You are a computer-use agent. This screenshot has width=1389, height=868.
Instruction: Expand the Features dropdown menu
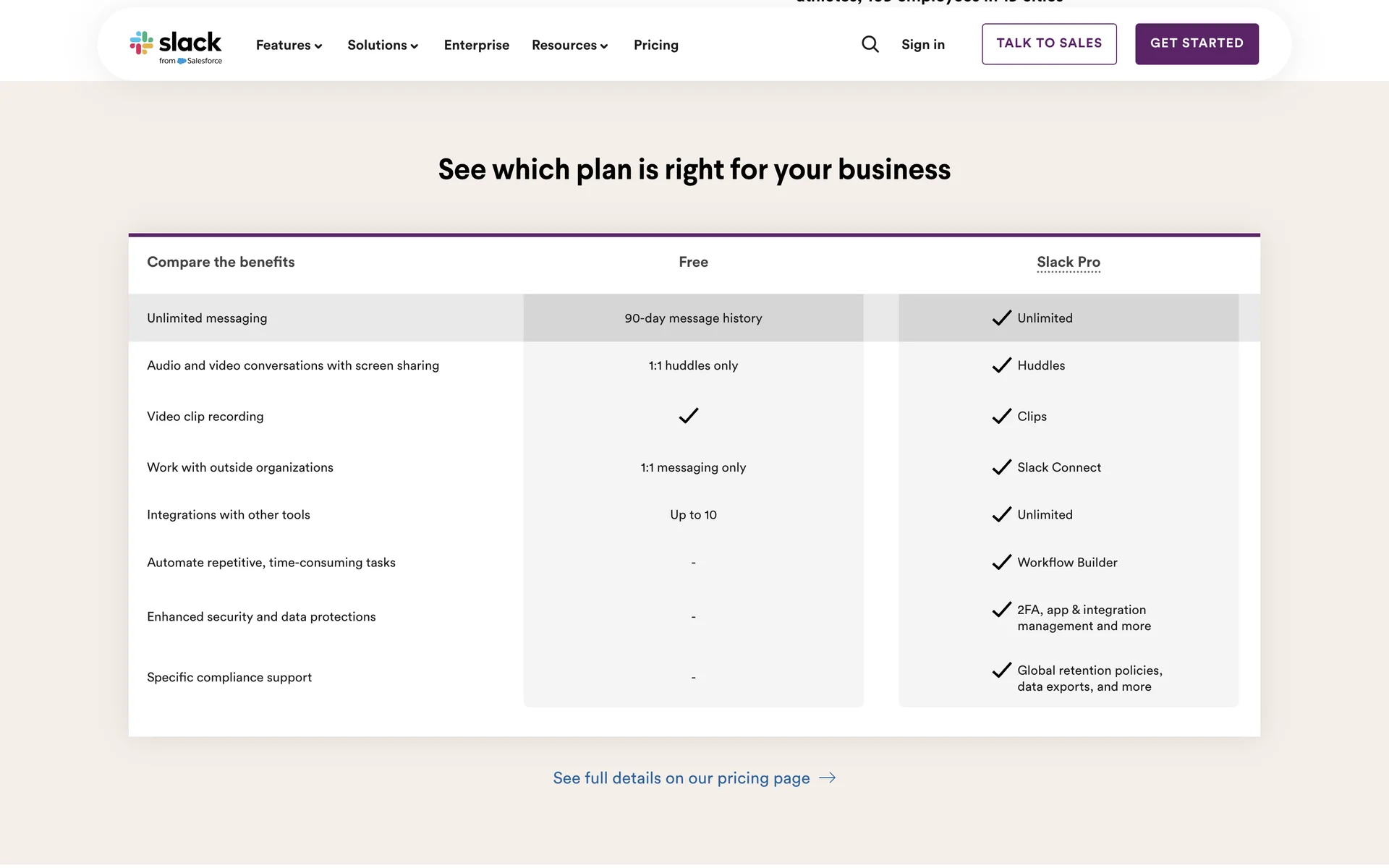pos(289,45)
